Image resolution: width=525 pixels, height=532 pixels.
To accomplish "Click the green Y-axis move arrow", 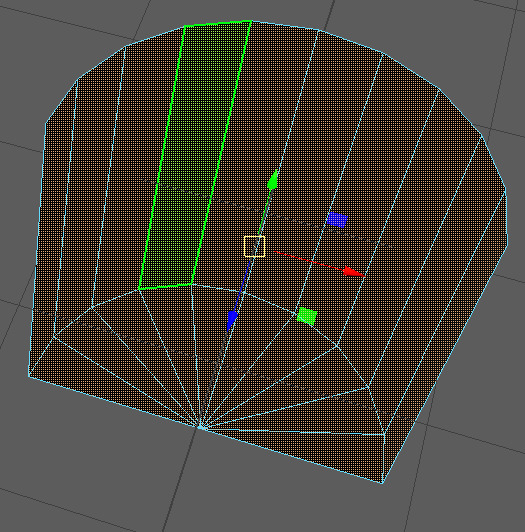I will click(x=273, y=179).
